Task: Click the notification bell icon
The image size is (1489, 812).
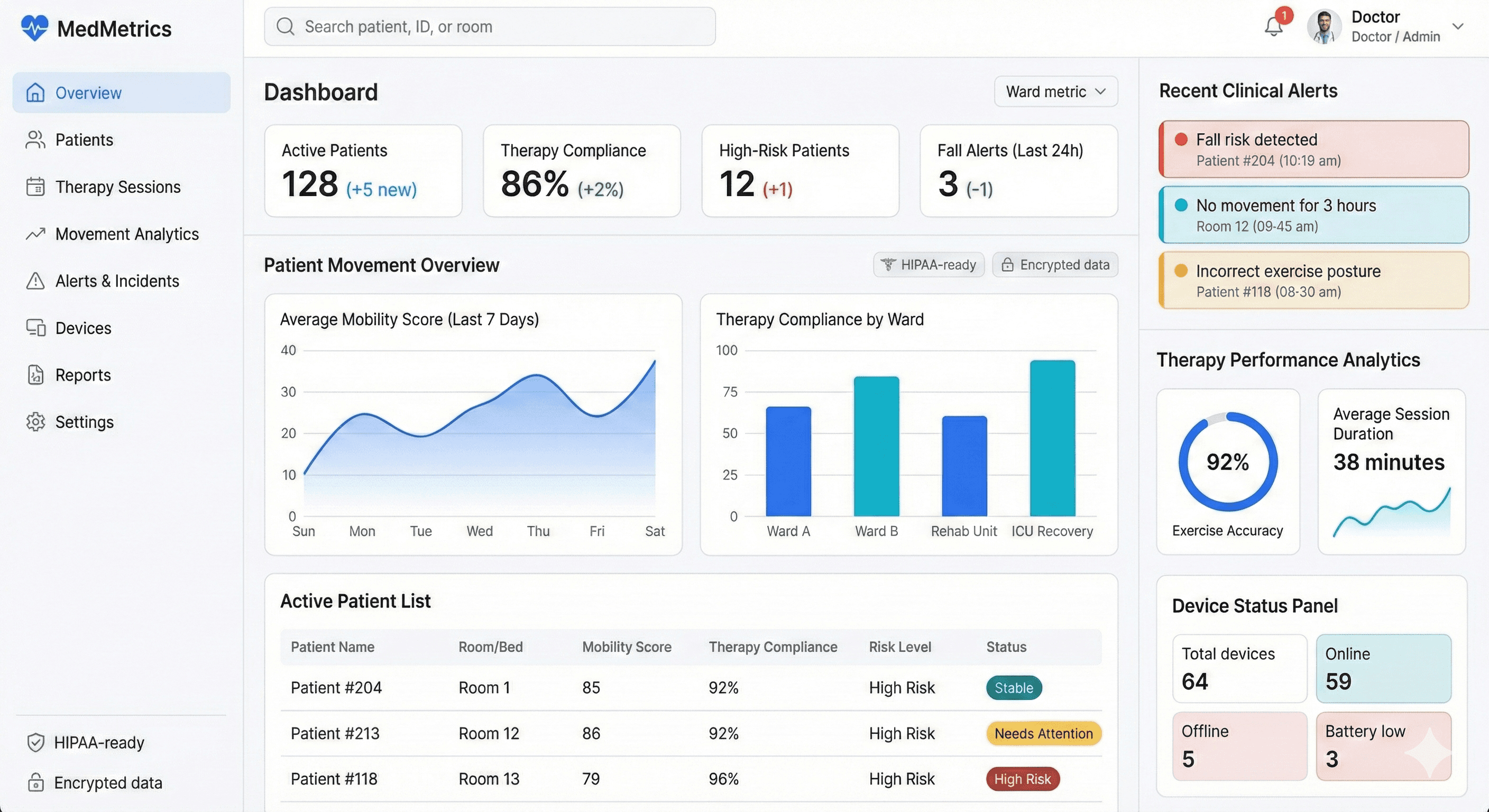Action: point(1273,26)
